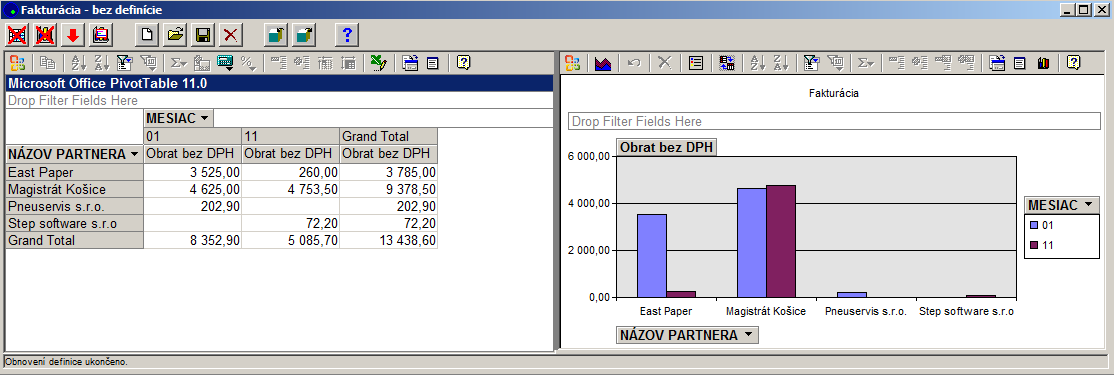Export pivot table to Excel icon

(x=379, y=63)
